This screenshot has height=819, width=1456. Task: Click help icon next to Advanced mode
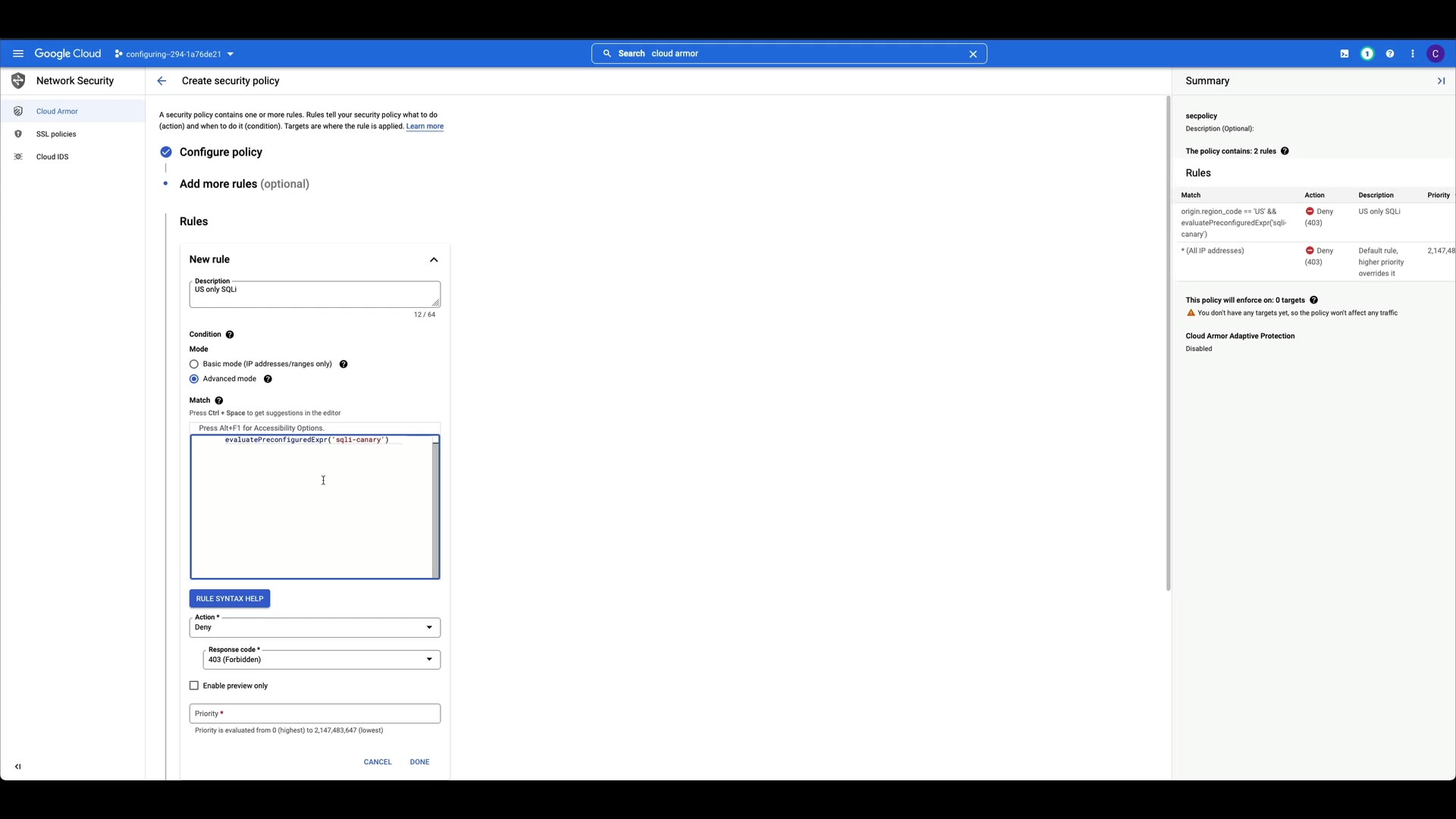pos(268,379)
